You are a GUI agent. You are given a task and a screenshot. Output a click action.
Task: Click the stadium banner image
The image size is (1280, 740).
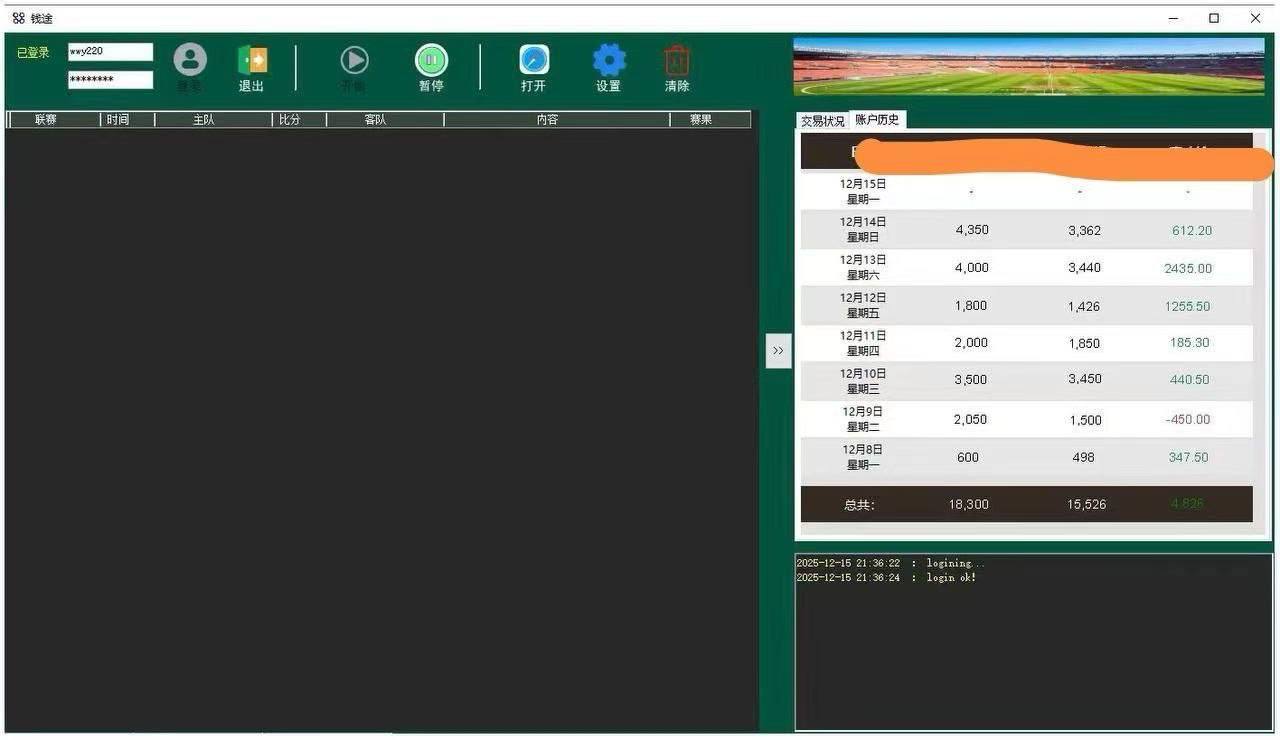tap(1028, 67)
